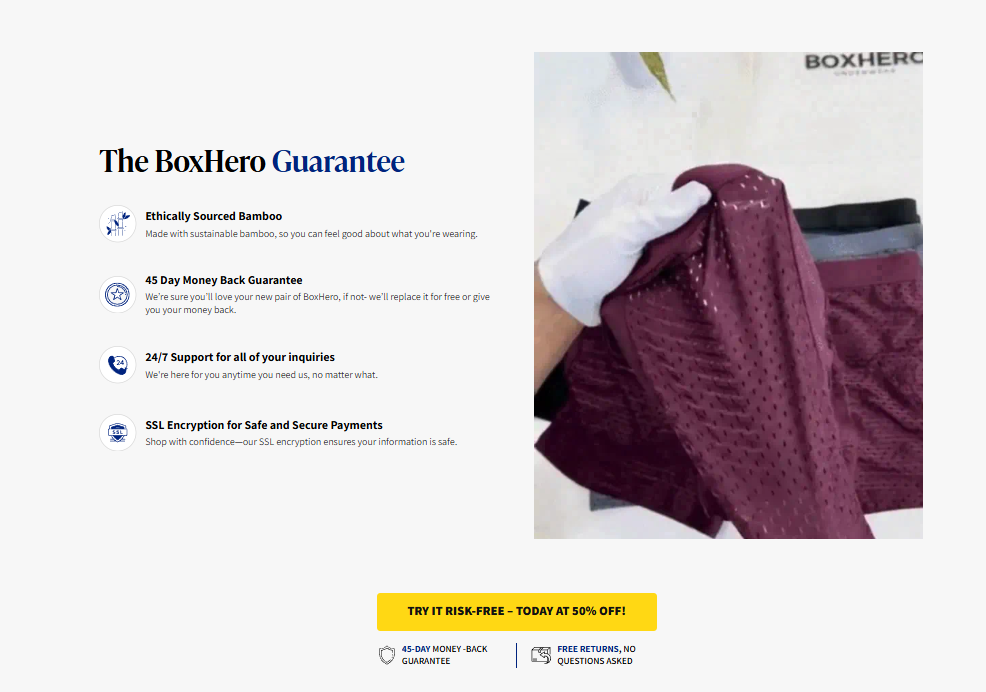Select the Ethically Sourced Bamboo heading

[214, 216]
